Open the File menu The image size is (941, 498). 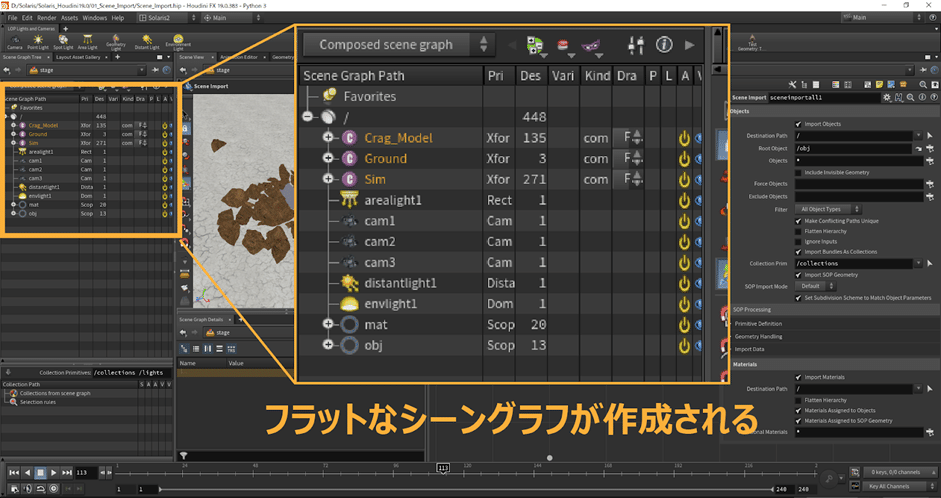point(12,18)
